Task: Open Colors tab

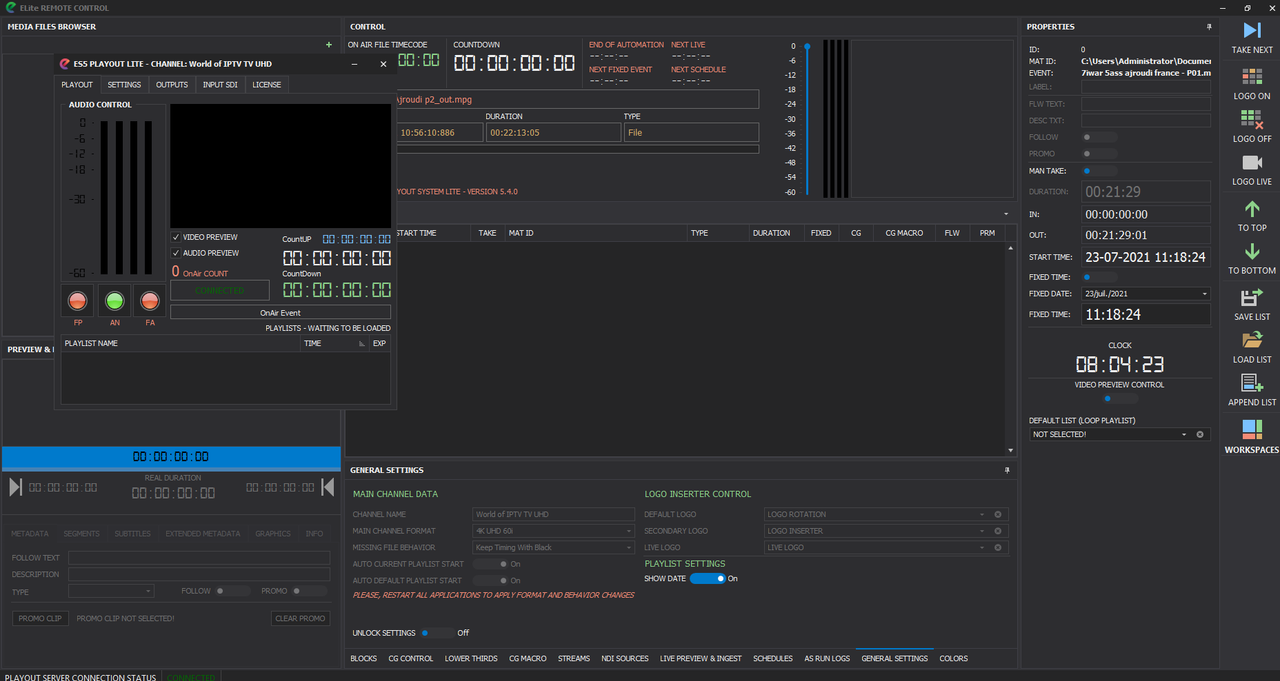Action: pyautogui.click(x=954, y=659)
